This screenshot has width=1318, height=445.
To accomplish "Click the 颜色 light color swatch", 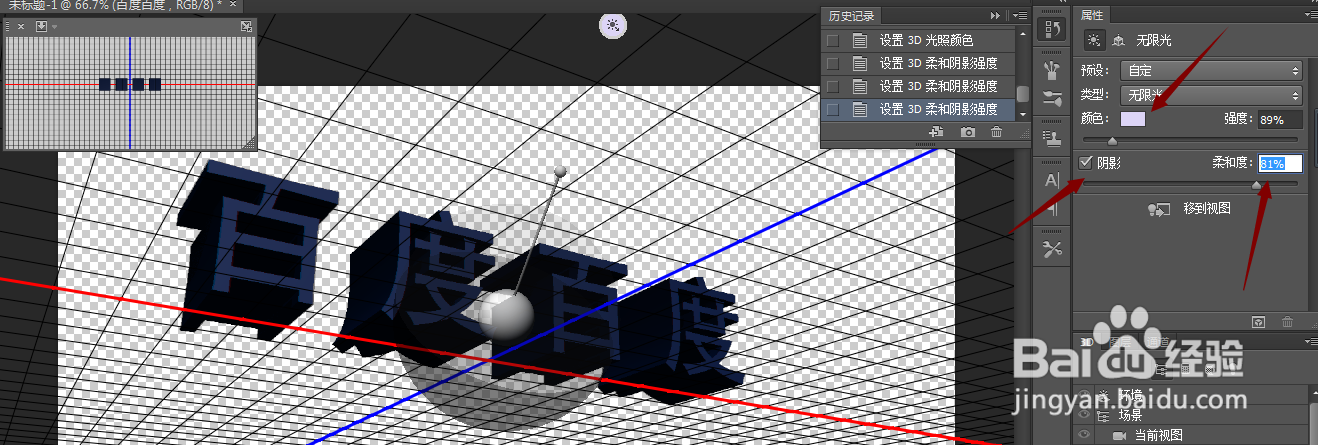I will pyautogui.click(x=1135, y=119).
